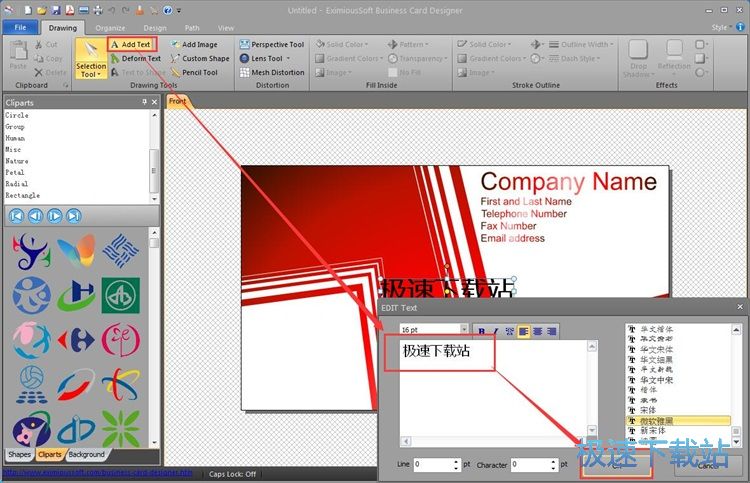Click the first page navigation button in Cliparts
750x483 pixels.
point(16,216)
